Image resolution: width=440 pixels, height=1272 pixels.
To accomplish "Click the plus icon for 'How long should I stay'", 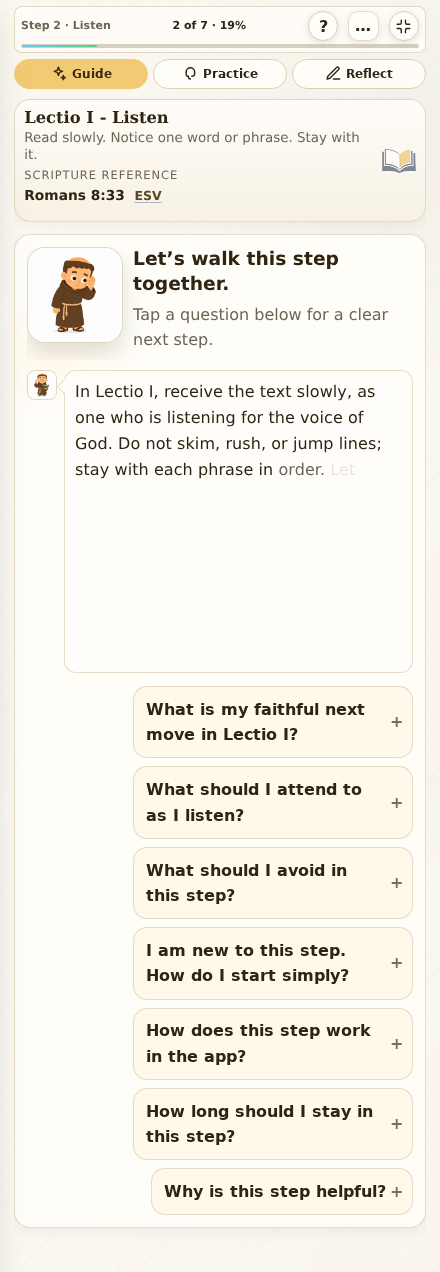I will click(396, 1124).
